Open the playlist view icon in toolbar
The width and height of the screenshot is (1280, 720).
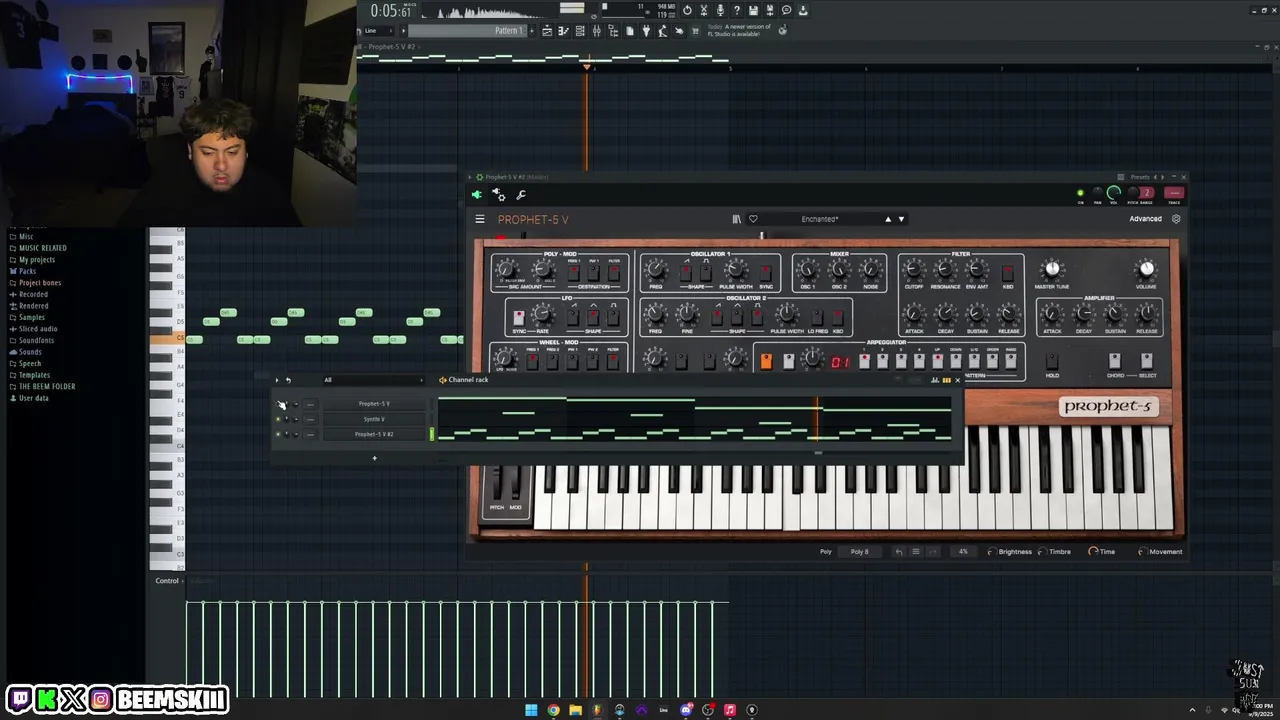coord(547,31)
